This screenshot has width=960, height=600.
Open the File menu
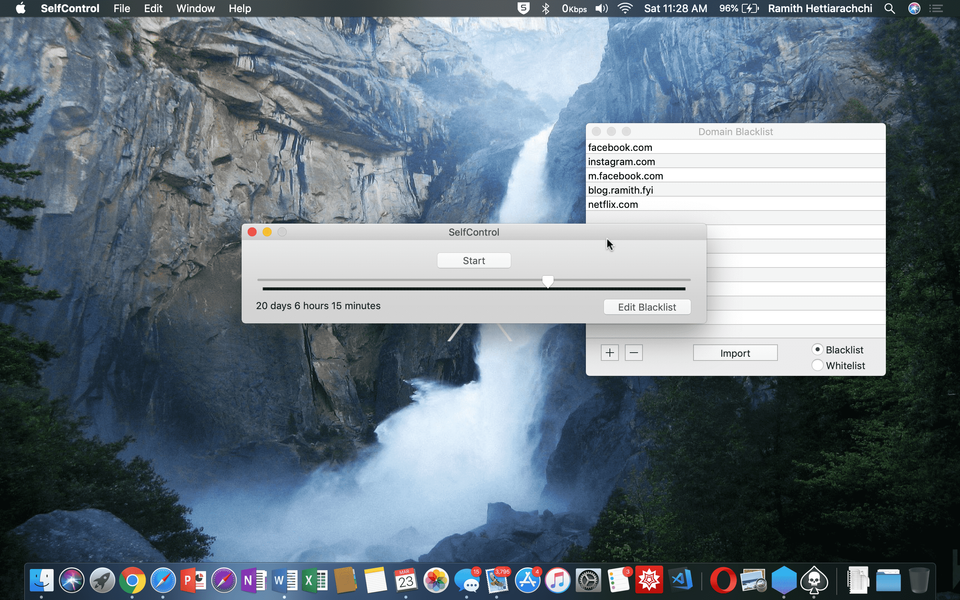click(121, 8)
